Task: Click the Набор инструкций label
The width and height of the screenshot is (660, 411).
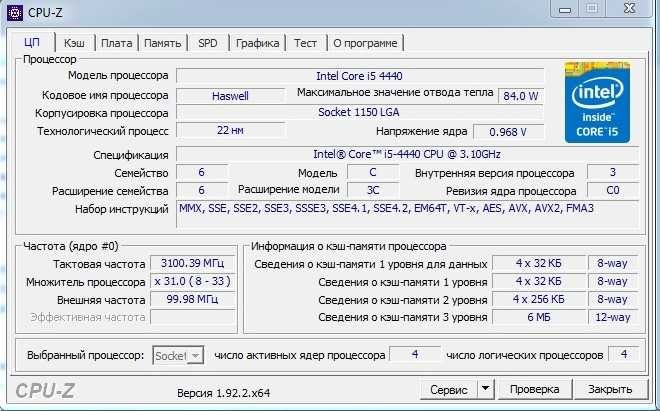Action: pyautogui.click(x=122, y=209)
